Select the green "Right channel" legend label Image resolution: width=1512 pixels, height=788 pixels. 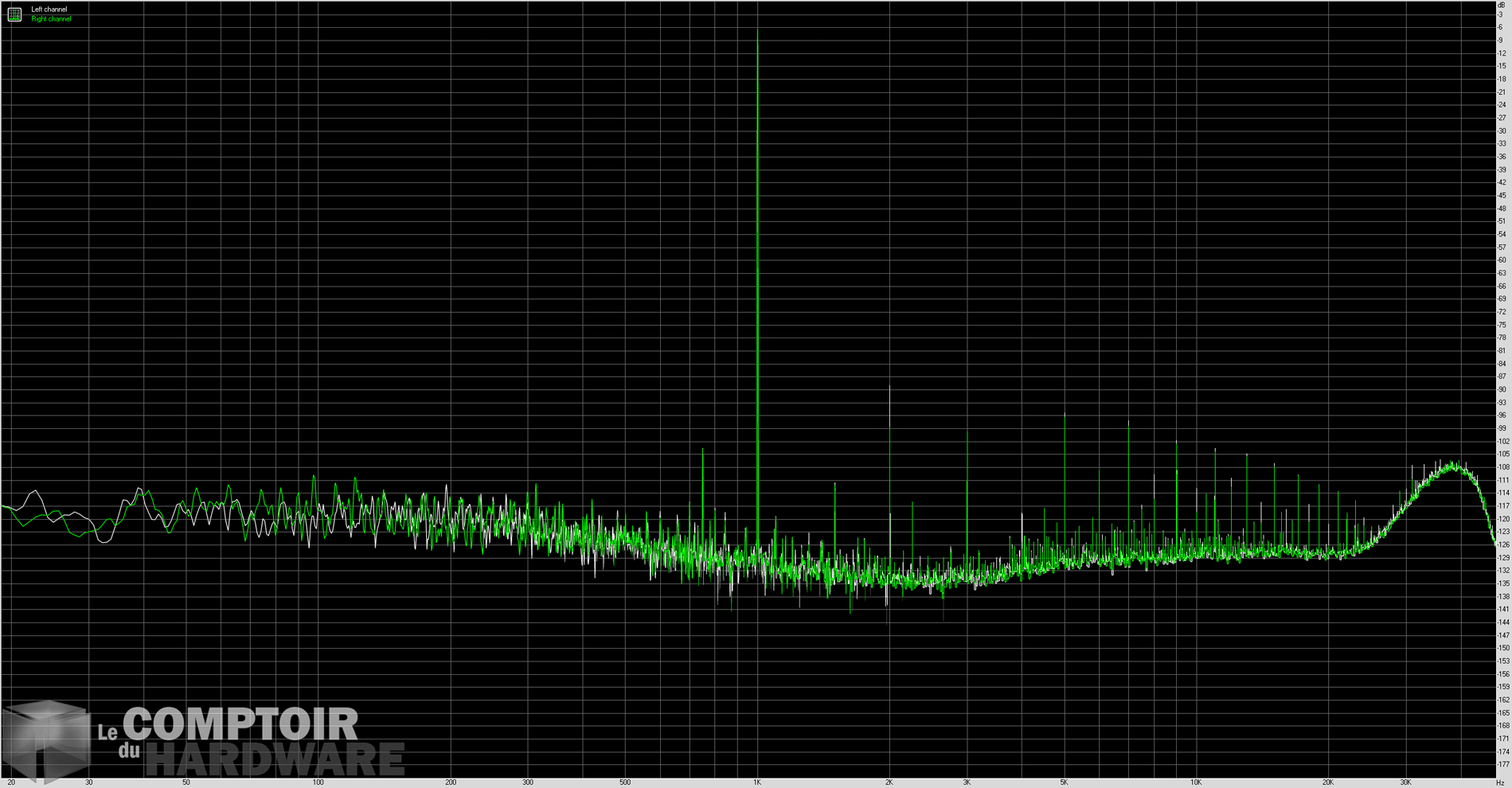(x=51, y=19)
